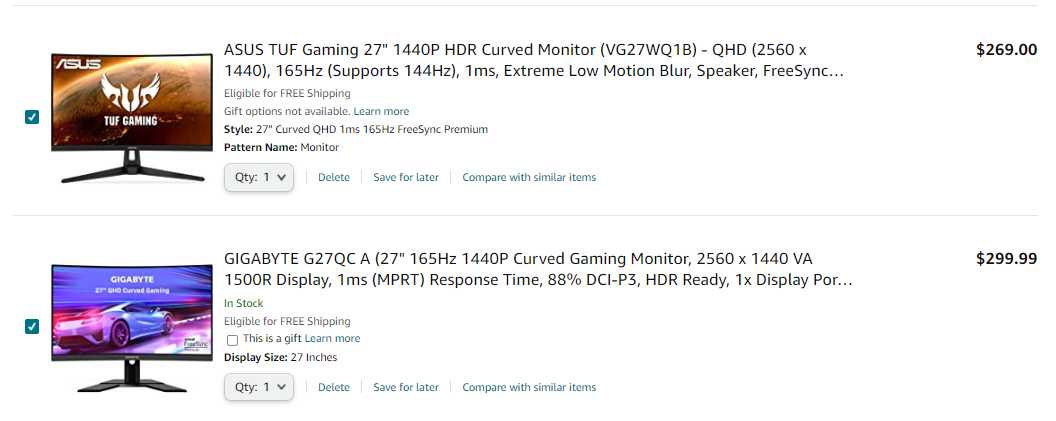Delete the ASUS monitor from cart
The width and height of the screenshot is (1056, 421).
(334, 177)
